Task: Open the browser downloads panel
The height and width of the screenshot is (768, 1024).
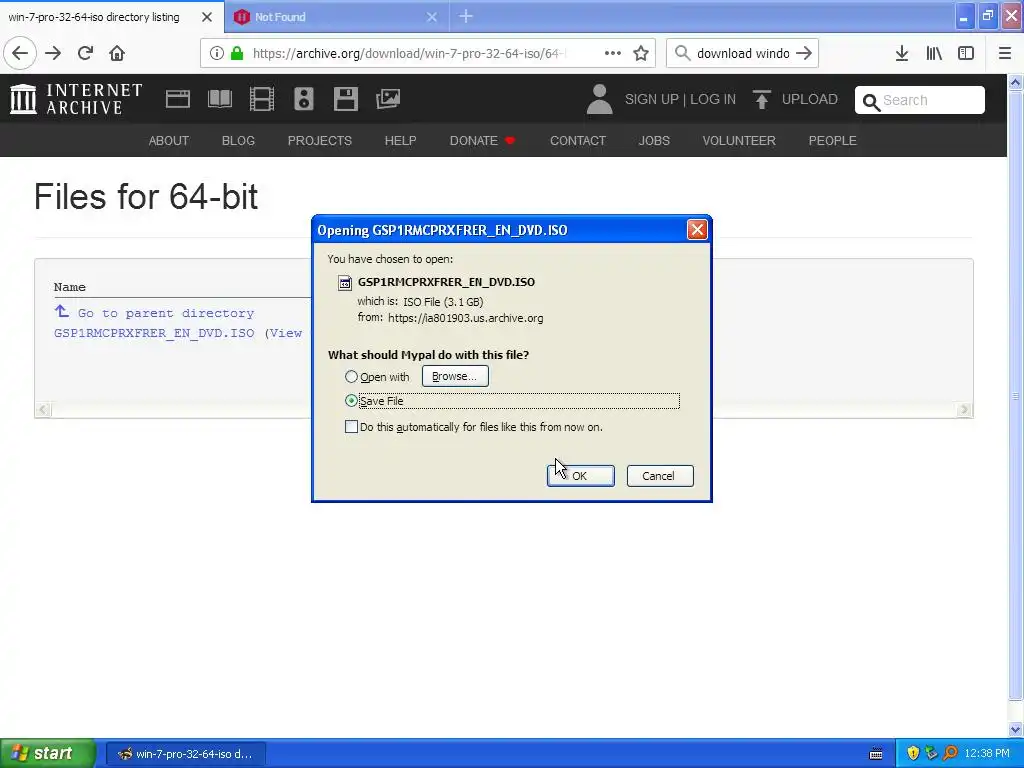Action: pos(902,53)
